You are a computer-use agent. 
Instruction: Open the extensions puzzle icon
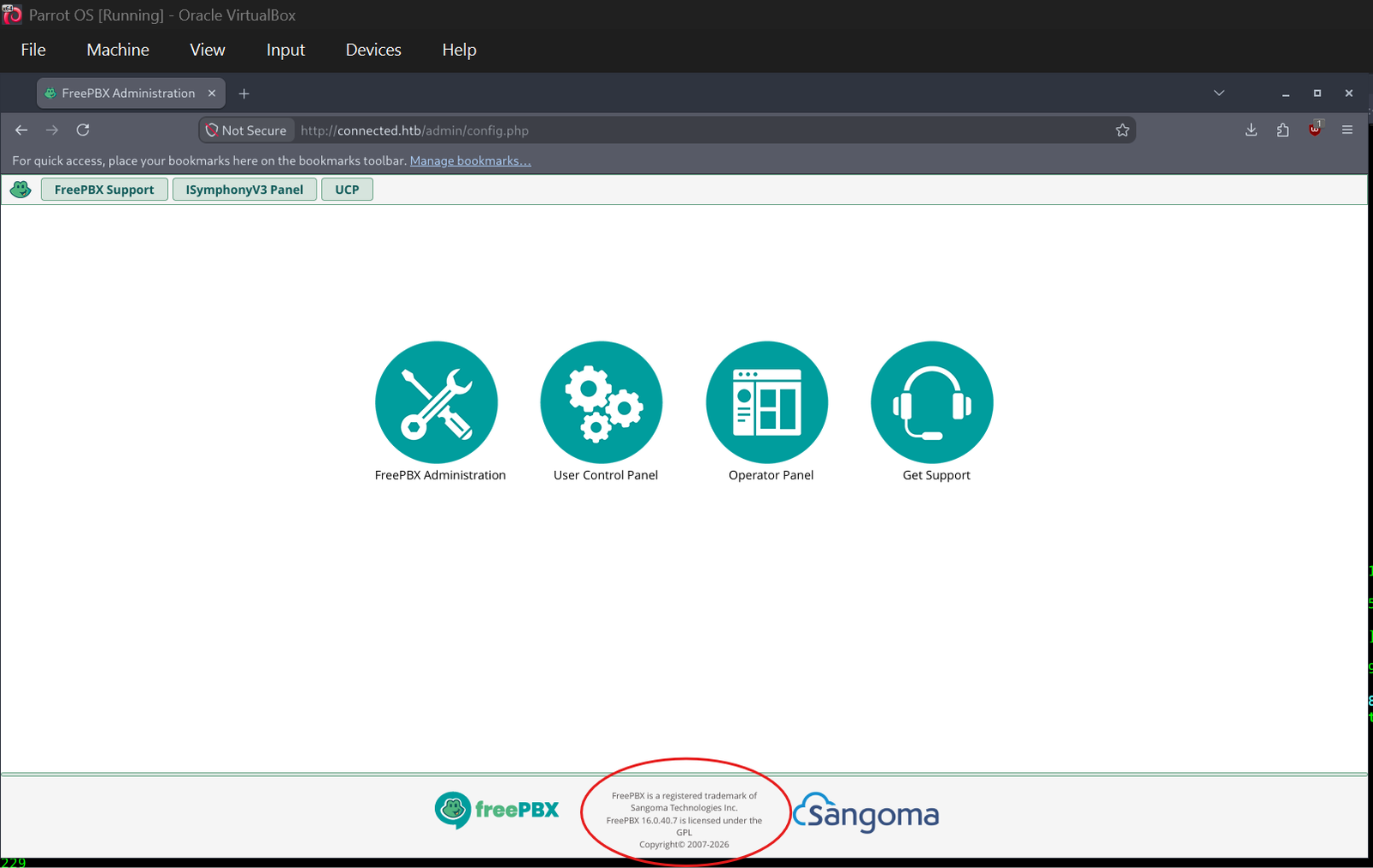tap(1283, 130)
